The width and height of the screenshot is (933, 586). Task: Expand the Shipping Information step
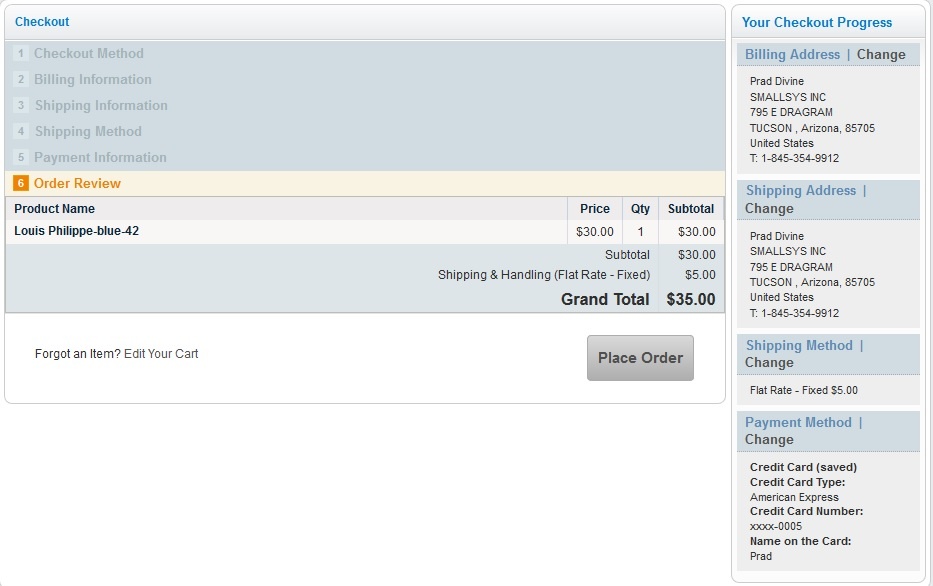click(x=101, y=106)
